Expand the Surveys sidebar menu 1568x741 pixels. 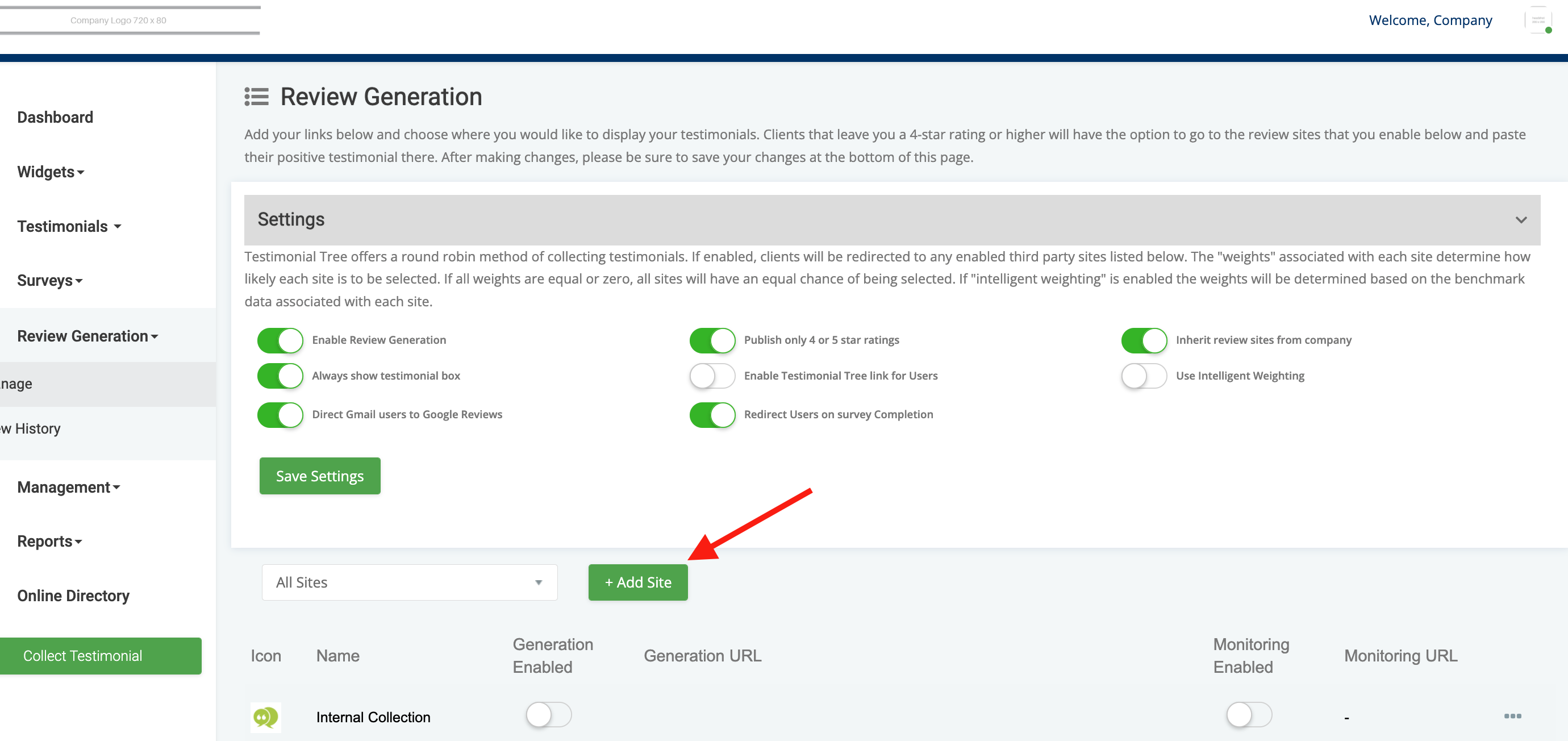[x=49, y=281]
